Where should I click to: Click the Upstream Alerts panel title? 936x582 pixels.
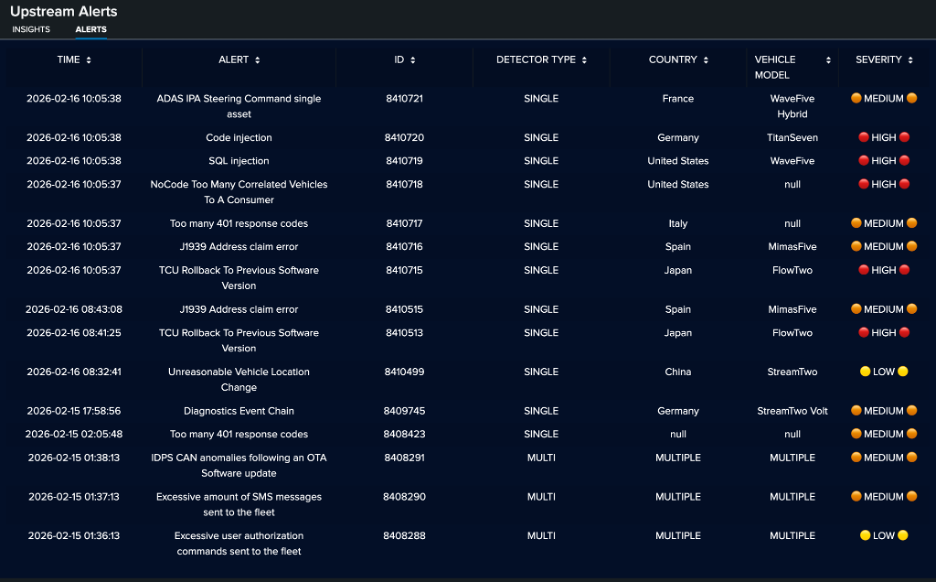pos(64,12)
